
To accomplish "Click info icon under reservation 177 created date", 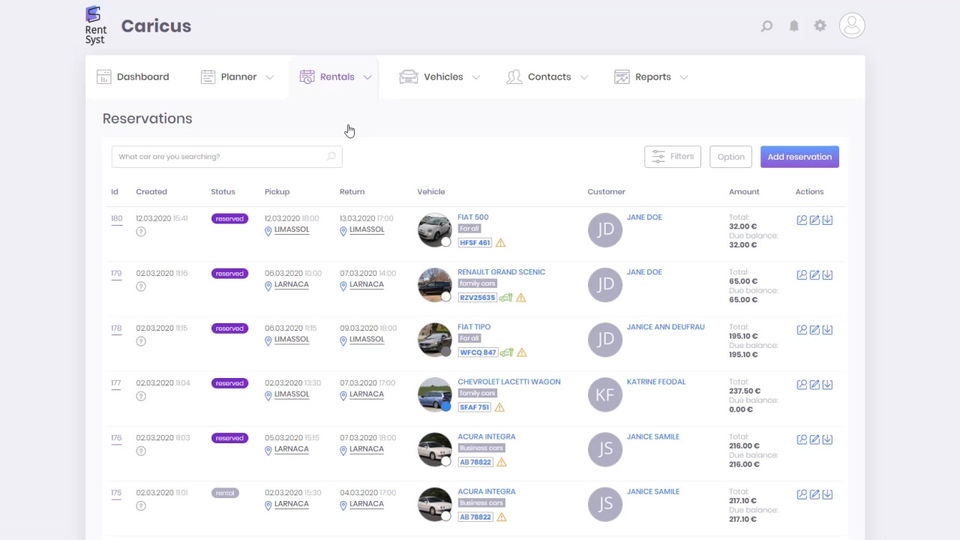I will (x=141, y=396).
